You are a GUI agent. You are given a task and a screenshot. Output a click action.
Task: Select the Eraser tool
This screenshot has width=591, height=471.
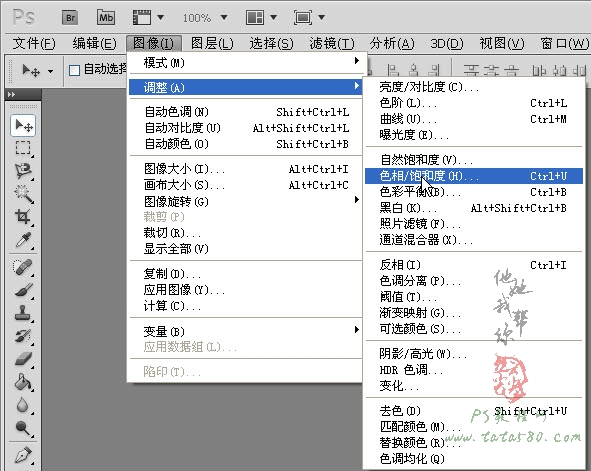point(23,359)
